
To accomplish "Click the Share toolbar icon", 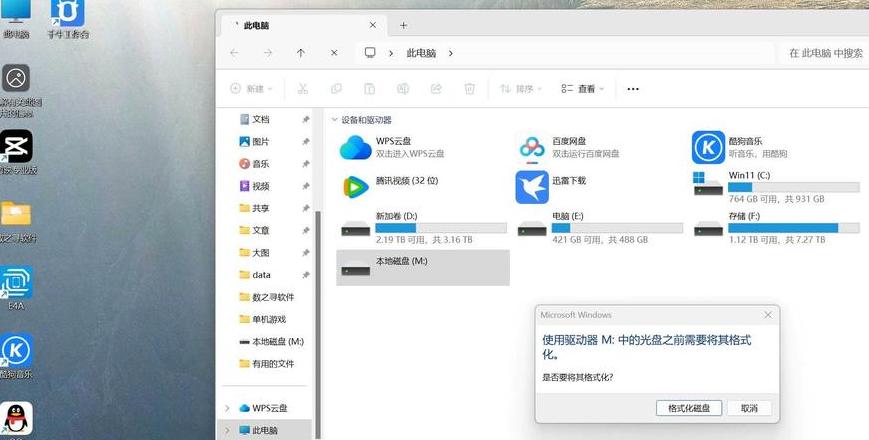I will tap(436, 89).
